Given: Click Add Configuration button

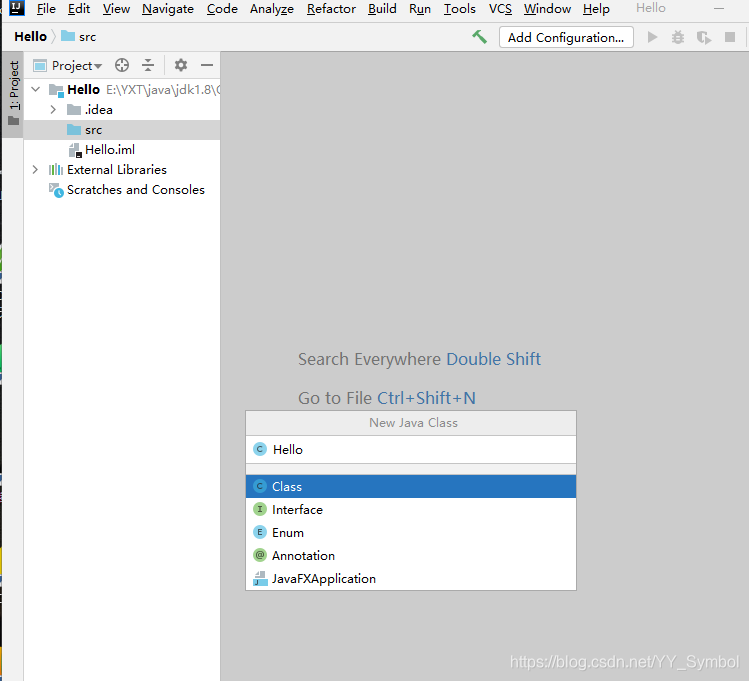Looking at the screenshot, I should coord(566,37).
